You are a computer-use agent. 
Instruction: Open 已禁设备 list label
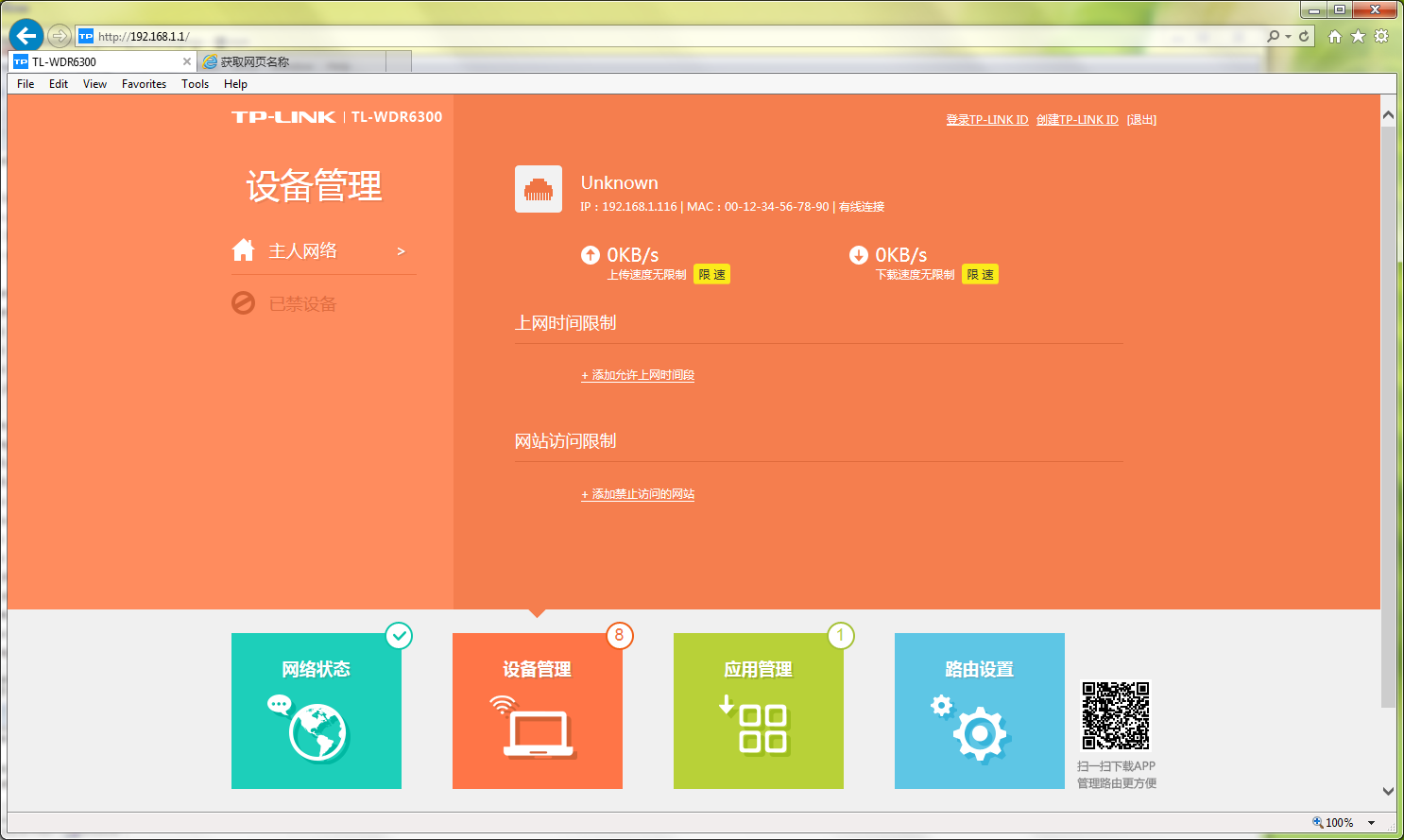(x=302, y=304)
